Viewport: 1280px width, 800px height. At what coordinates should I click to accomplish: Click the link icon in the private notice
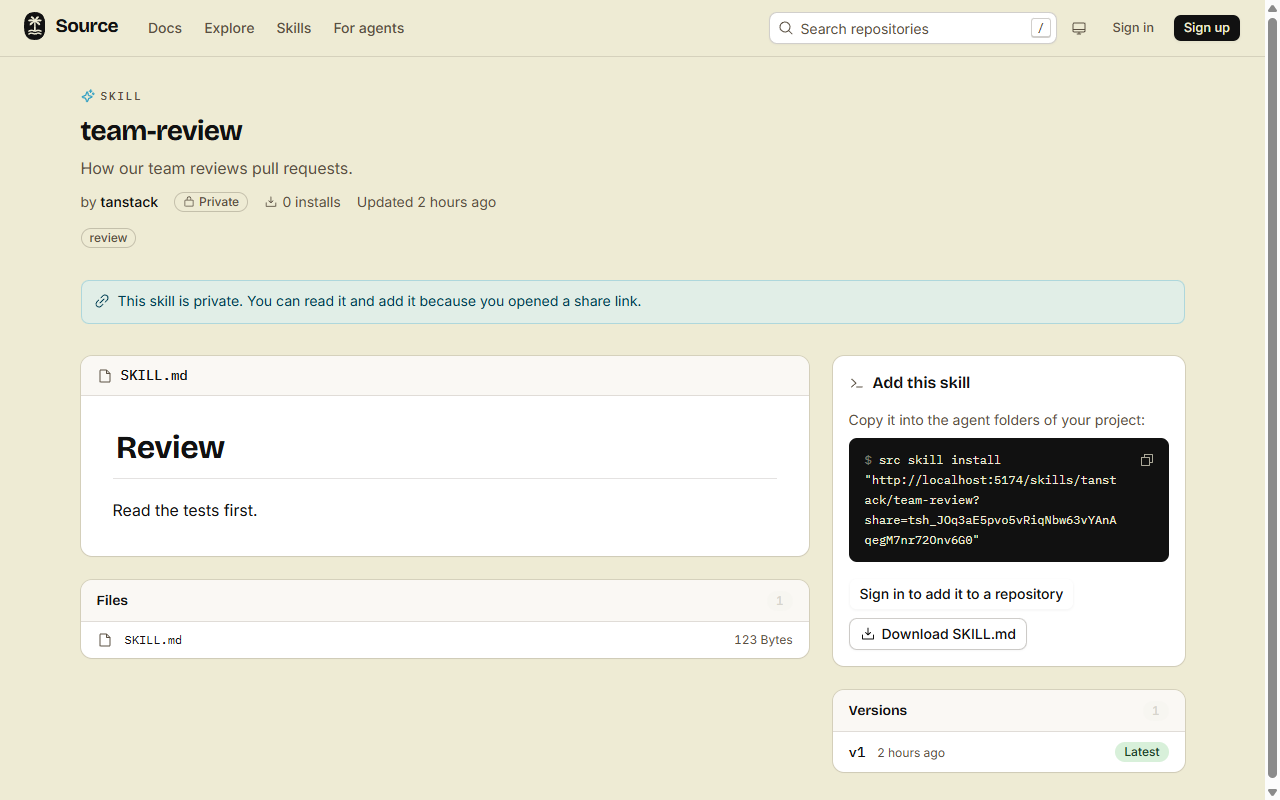[102, 301]
